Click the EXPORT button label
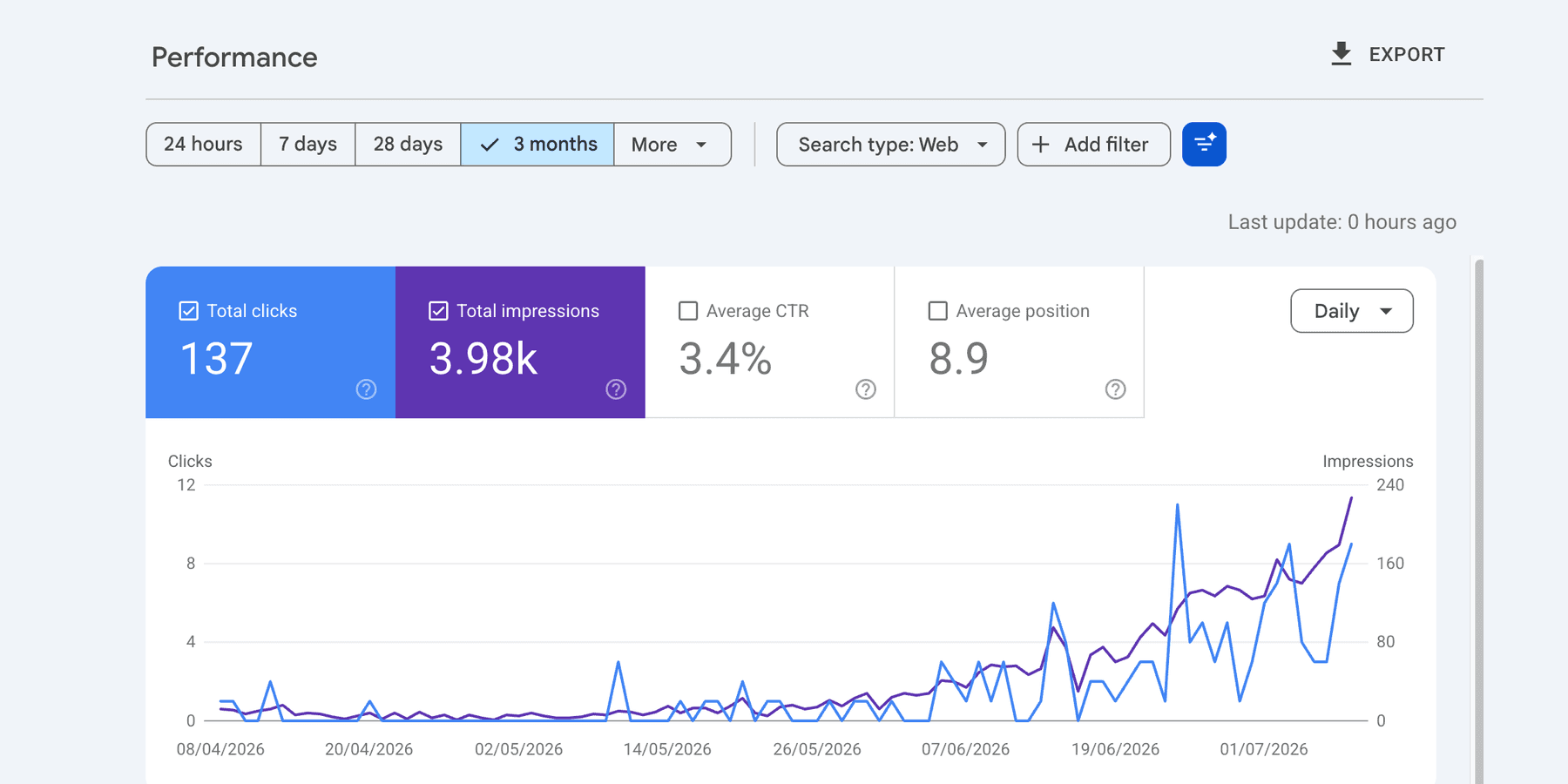The image size is (1568, 784). (x=1407, y=55)
